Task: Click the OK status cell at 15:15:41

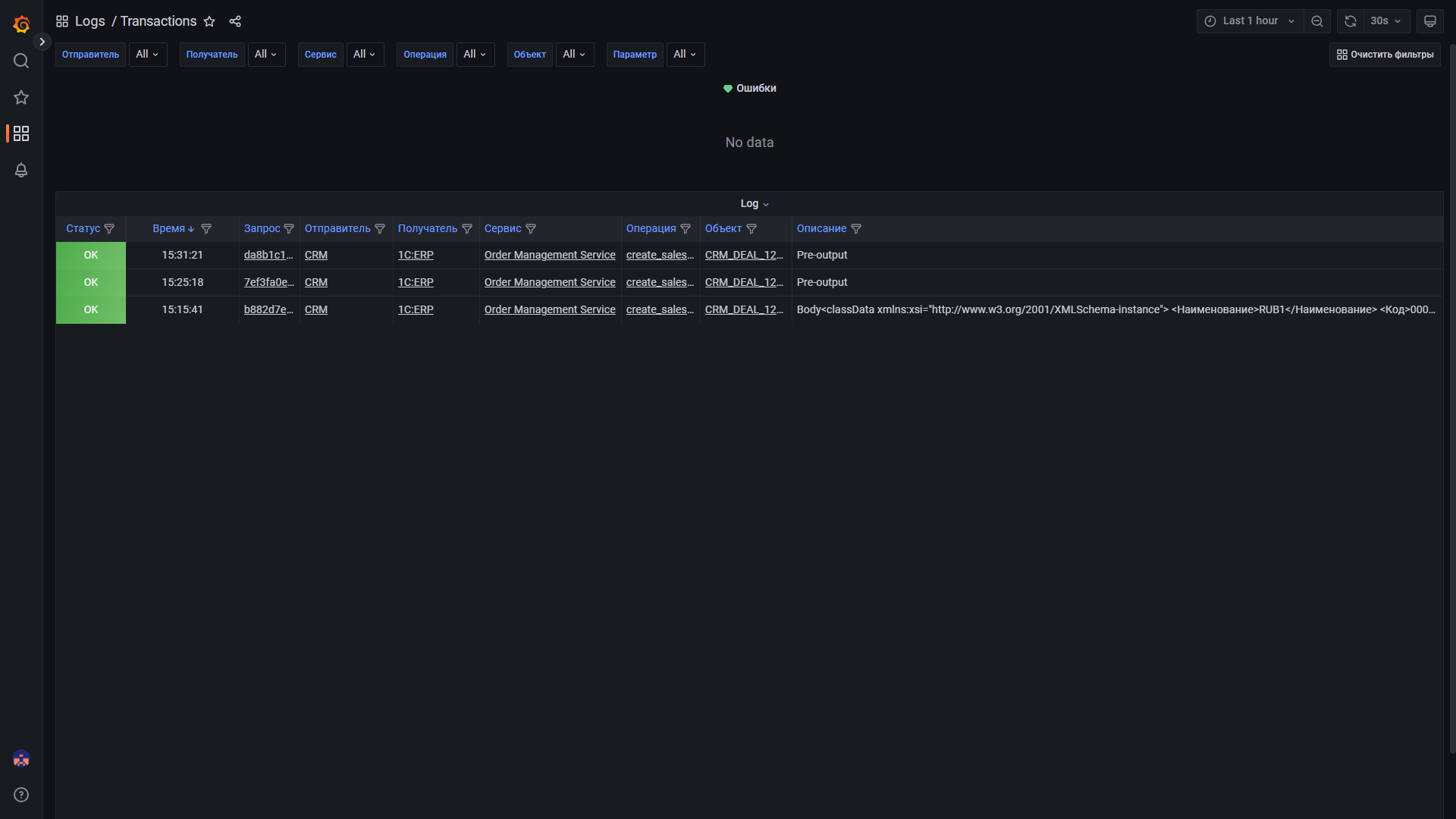Action: click(91, 310)
